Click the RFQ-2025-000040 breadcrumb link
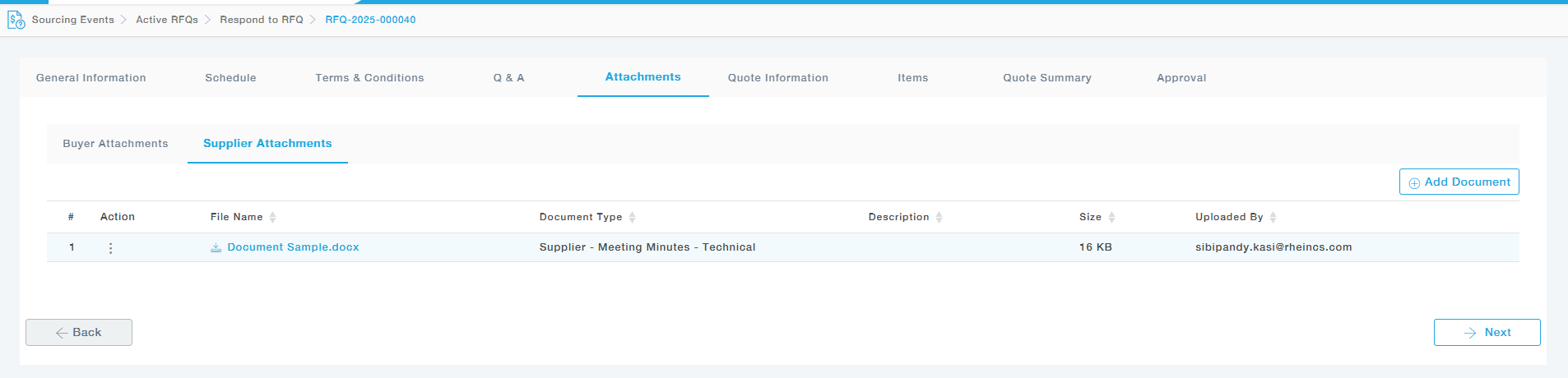 tap(370, 20)
